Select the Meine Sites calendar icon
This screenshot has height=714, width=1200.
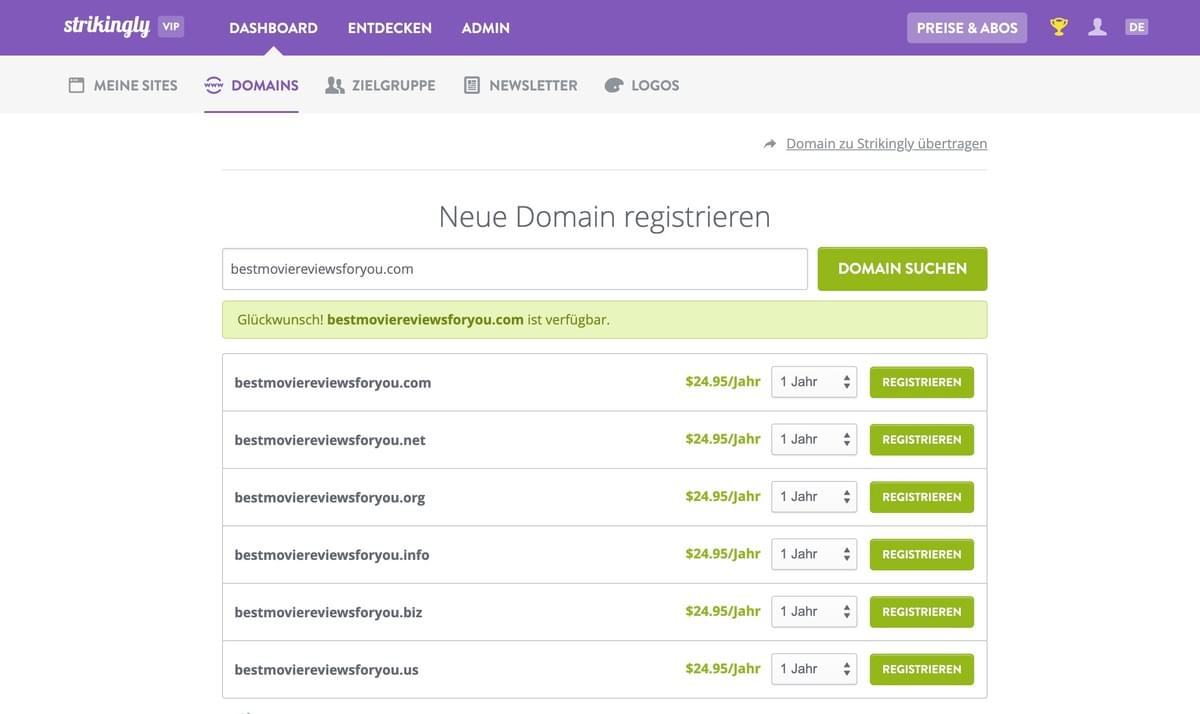tap(75, 85)
